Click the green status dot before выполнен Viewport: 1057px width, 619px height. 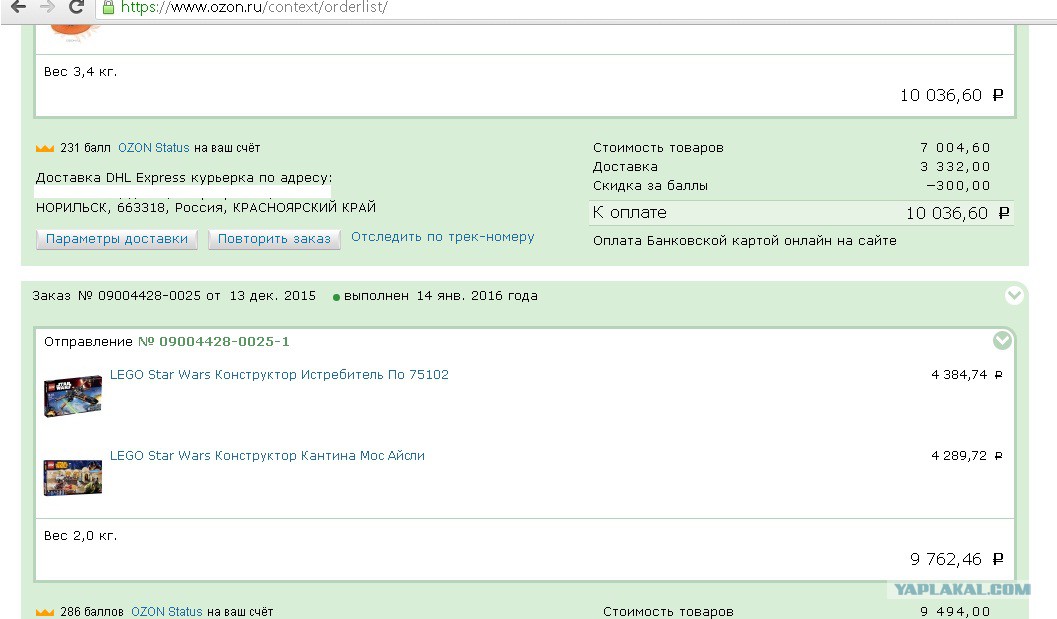click(x=336, y=297)
